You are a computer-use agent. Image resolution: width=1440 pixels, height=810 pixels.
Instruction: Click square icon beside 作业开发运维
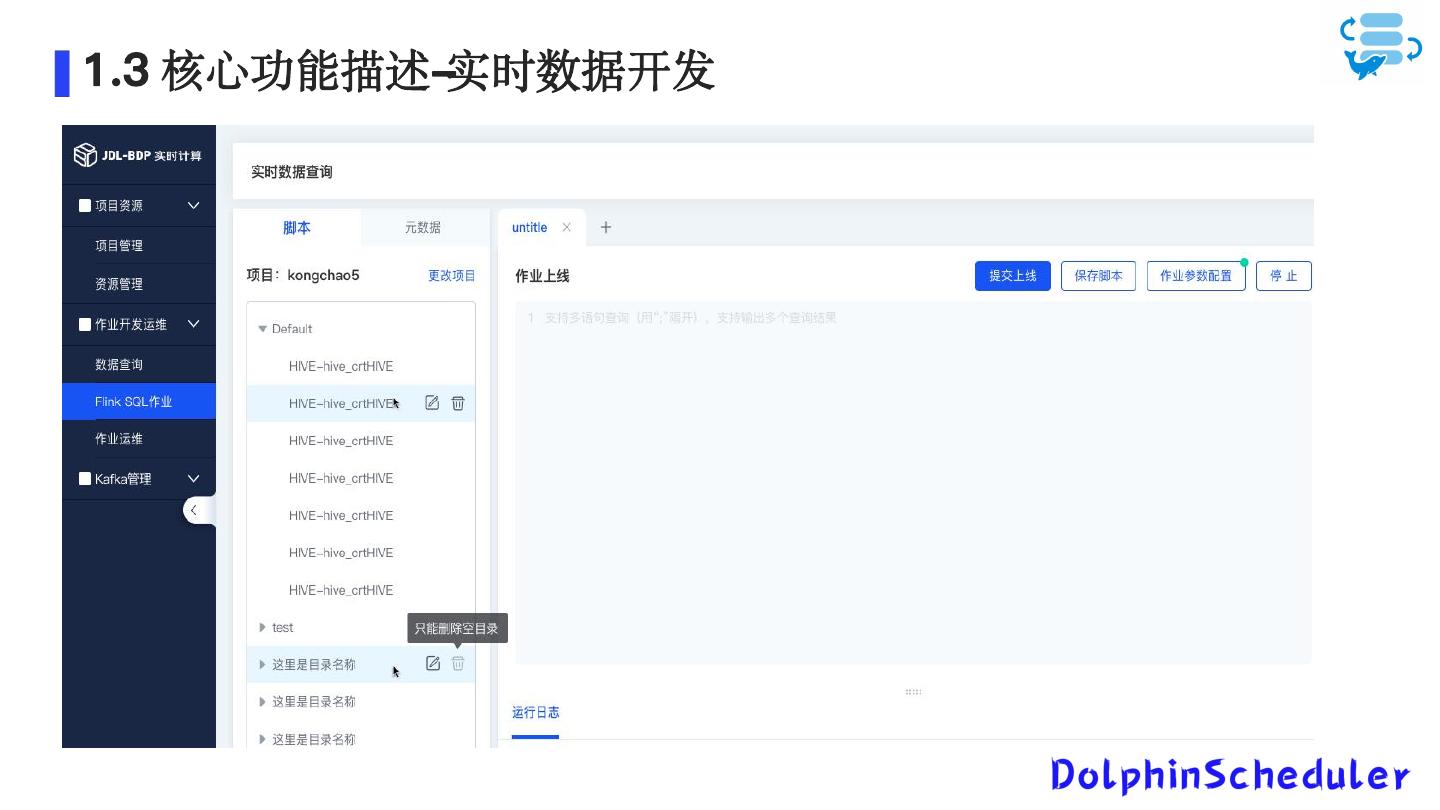pos(85,324)
